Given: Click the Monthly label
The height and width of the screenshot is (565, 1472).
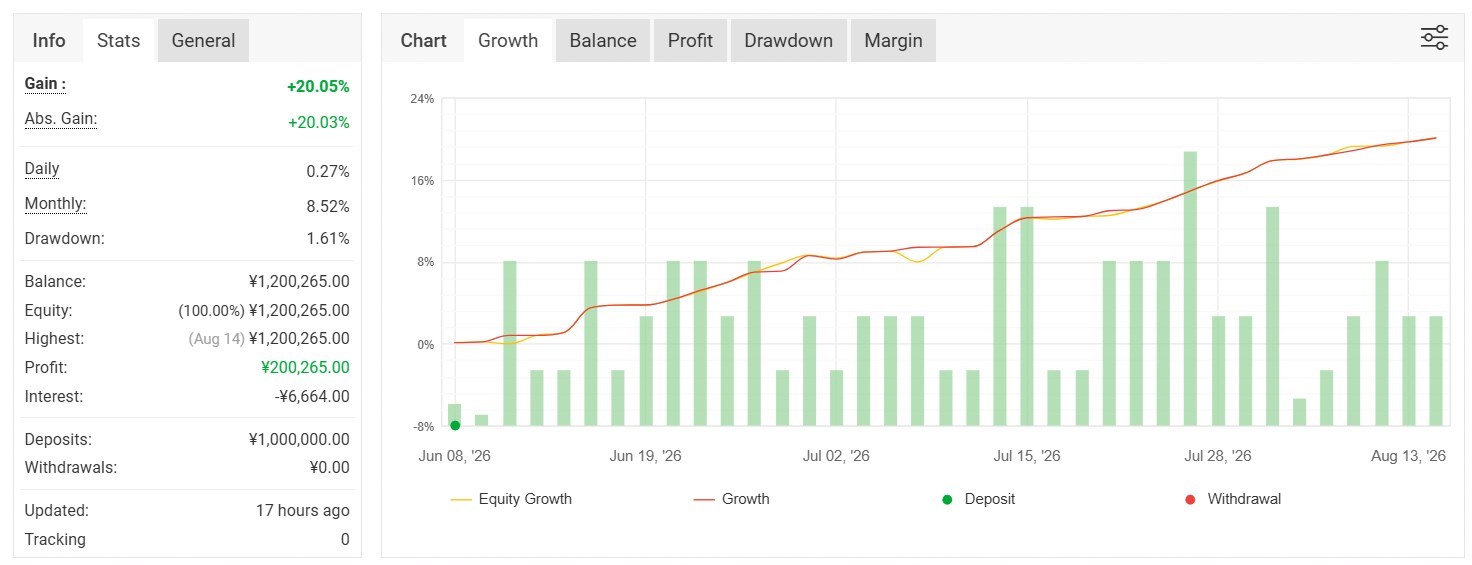Looking at the screenshot, I should tap(56, 204).
